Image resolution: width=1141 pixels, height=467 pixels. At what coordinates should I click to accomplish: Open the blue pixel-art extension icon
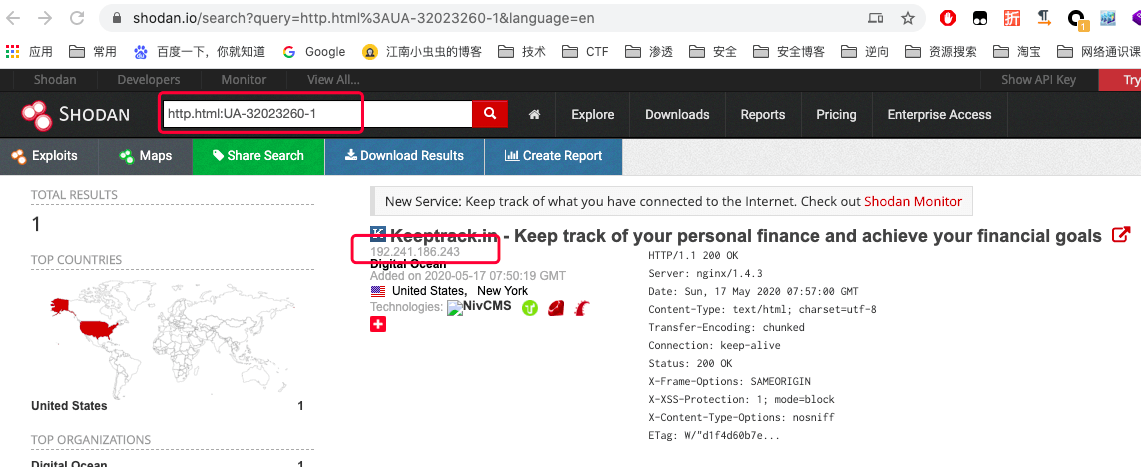coord(1108,18)
